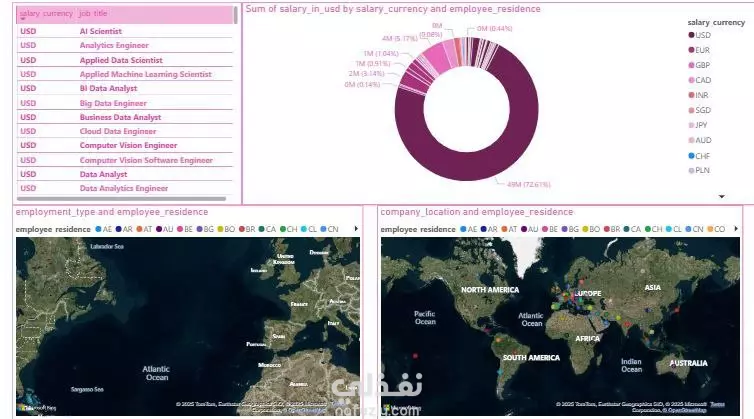Filter AT in employment_type map legend
754x419 pixels.
point(144,229)
